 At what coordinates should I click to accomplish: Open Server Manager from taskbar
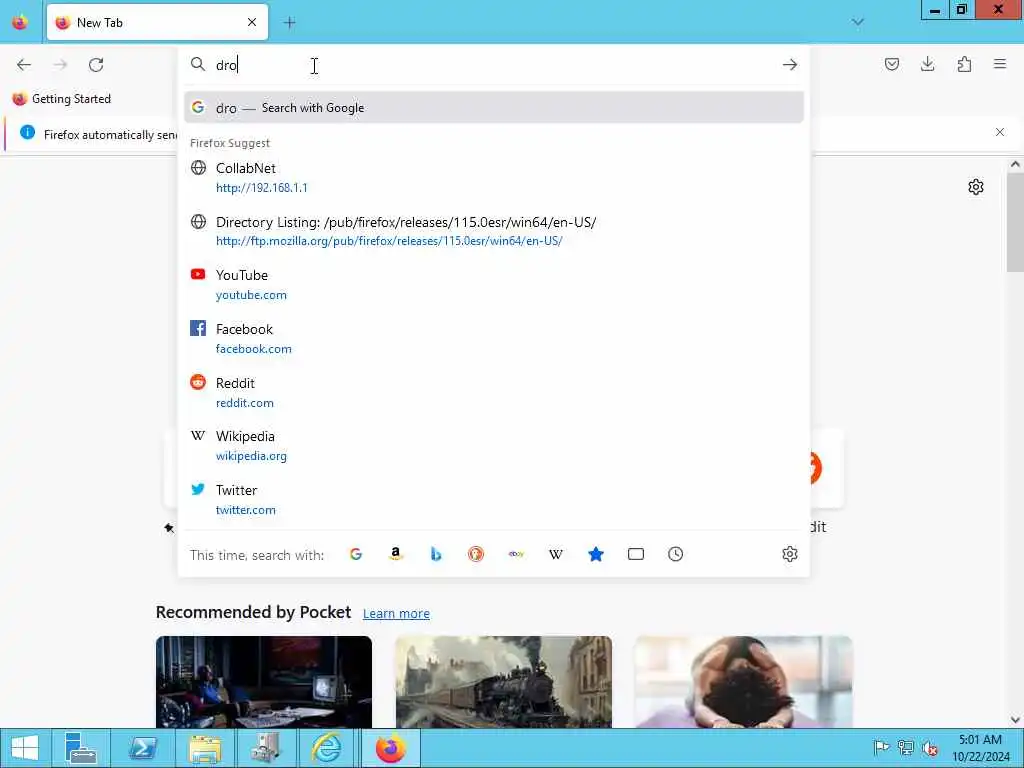[x=81, y=748]
